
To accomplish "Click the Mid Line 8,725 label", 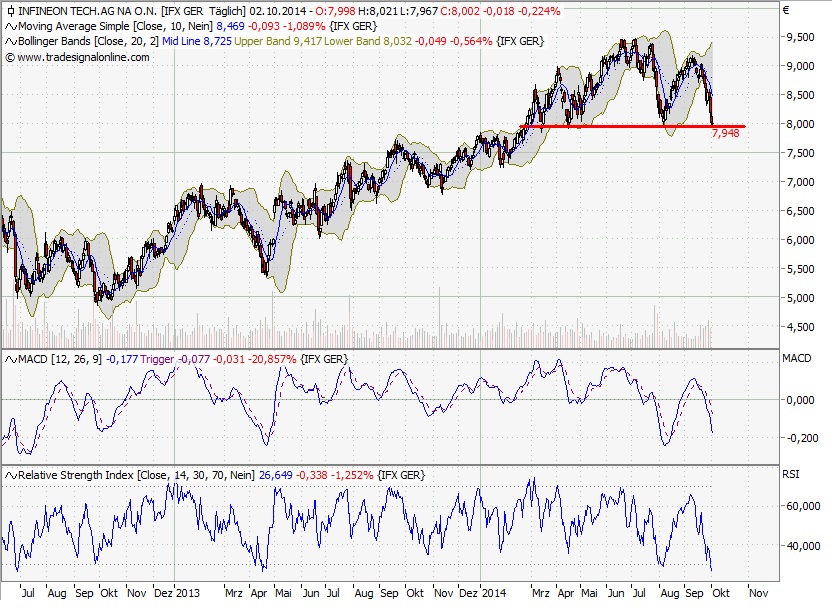I will (197, 41).
